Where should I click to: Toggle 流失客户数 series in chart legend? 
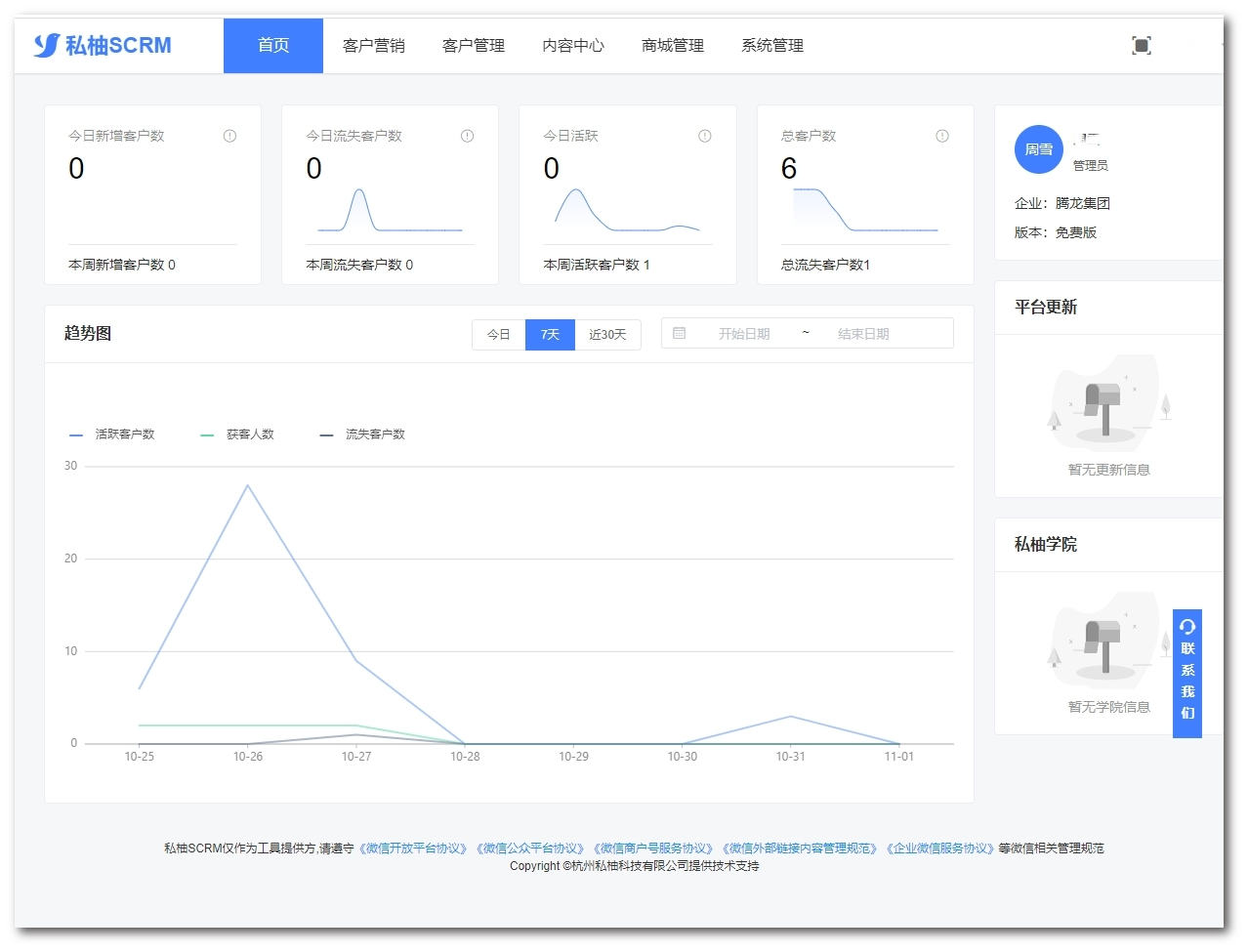coord(363,435)
